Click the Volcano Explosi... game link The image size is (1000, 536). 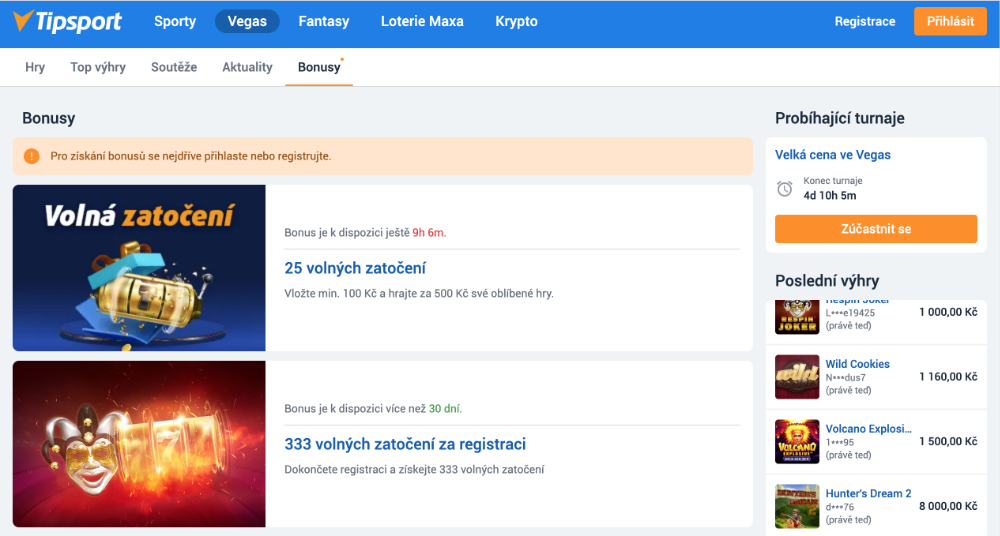click(x=869, y=429)
